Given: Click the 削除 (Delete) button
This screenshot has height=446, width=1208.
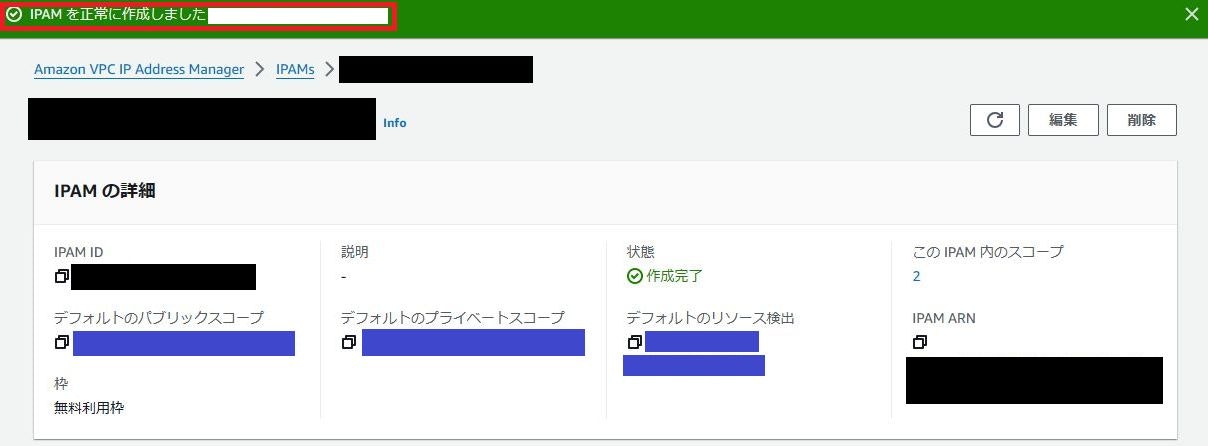Looking at the screenshot, I should tap(1142, 120).
